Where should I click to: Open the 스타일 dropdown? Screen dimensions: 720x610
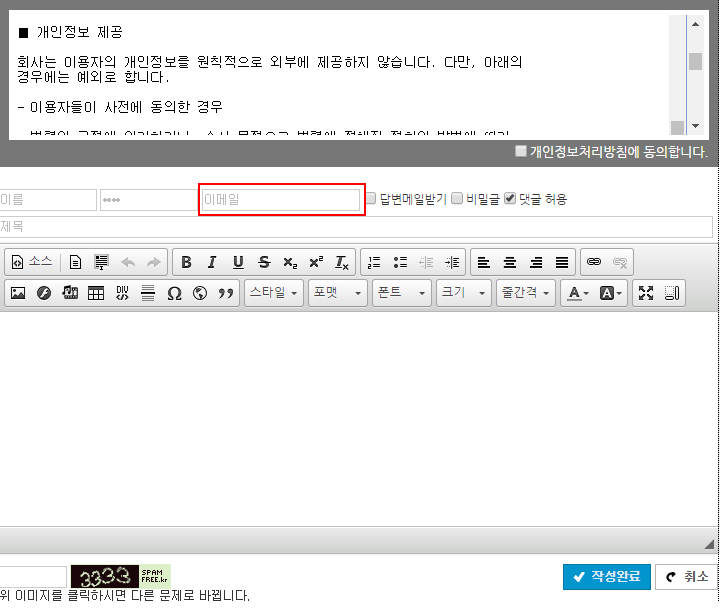tap(273, 293)
